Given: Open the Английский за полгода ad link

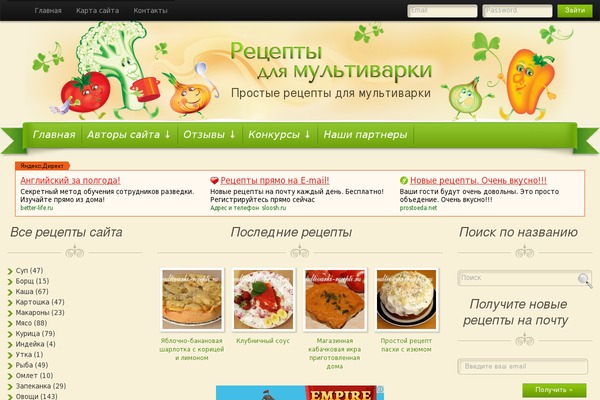Looking at the screenshot, I should point(70,180).
